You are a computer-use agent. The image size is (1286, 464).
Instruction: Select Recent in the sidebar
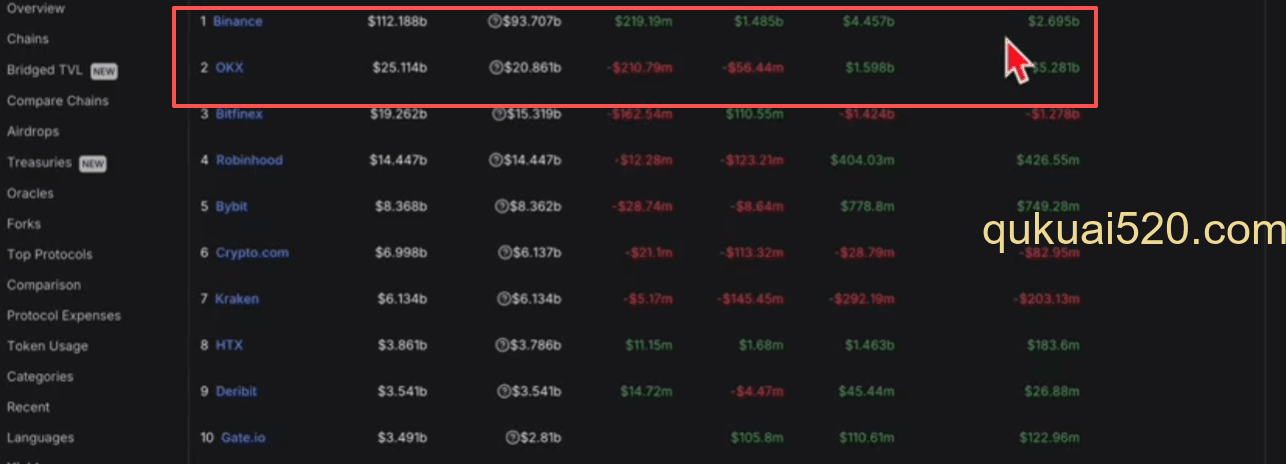point(28,407)
